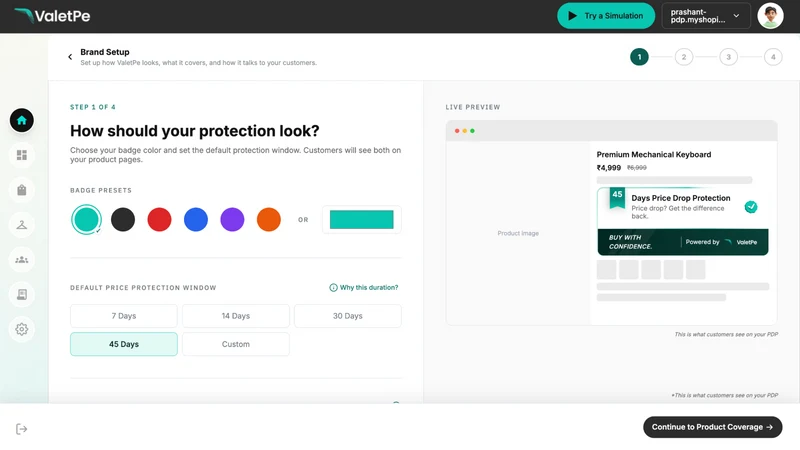Open the user avatar profile
Viewport: 800px width, 450px height.
pos(770,16)
